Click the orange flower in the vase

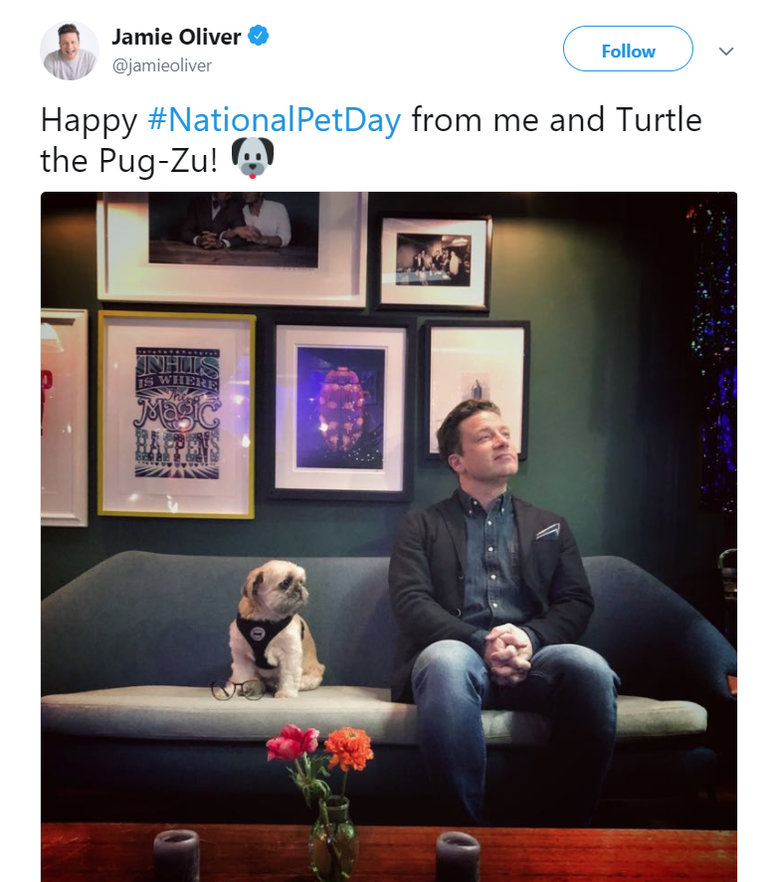click(348, 748)
